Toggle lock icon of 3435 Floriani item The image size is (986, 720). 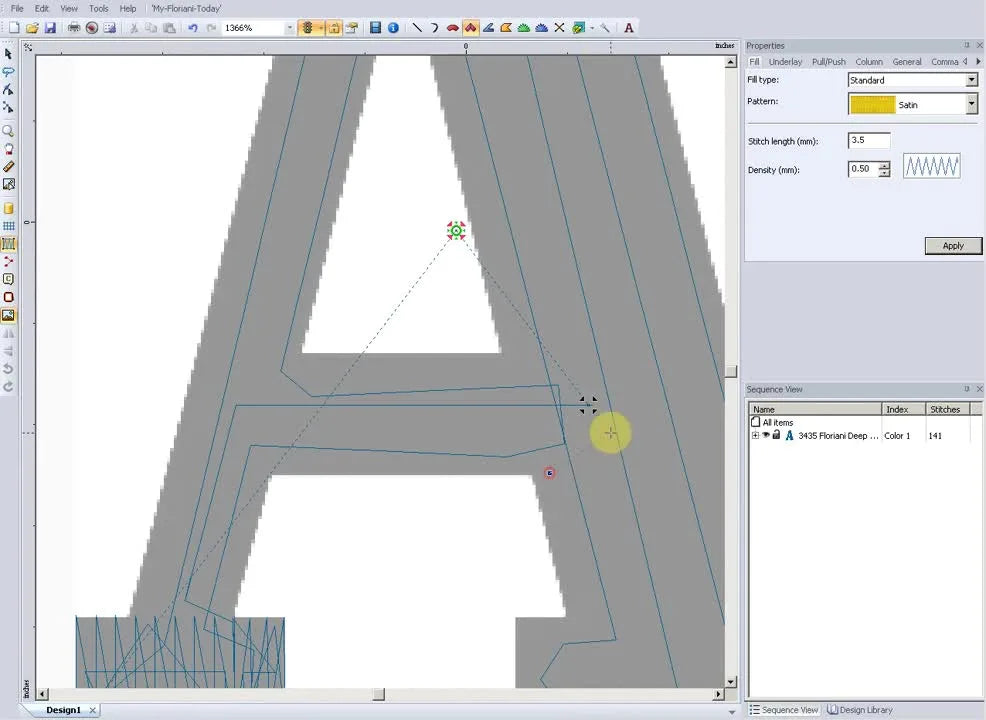pos(777,435)
